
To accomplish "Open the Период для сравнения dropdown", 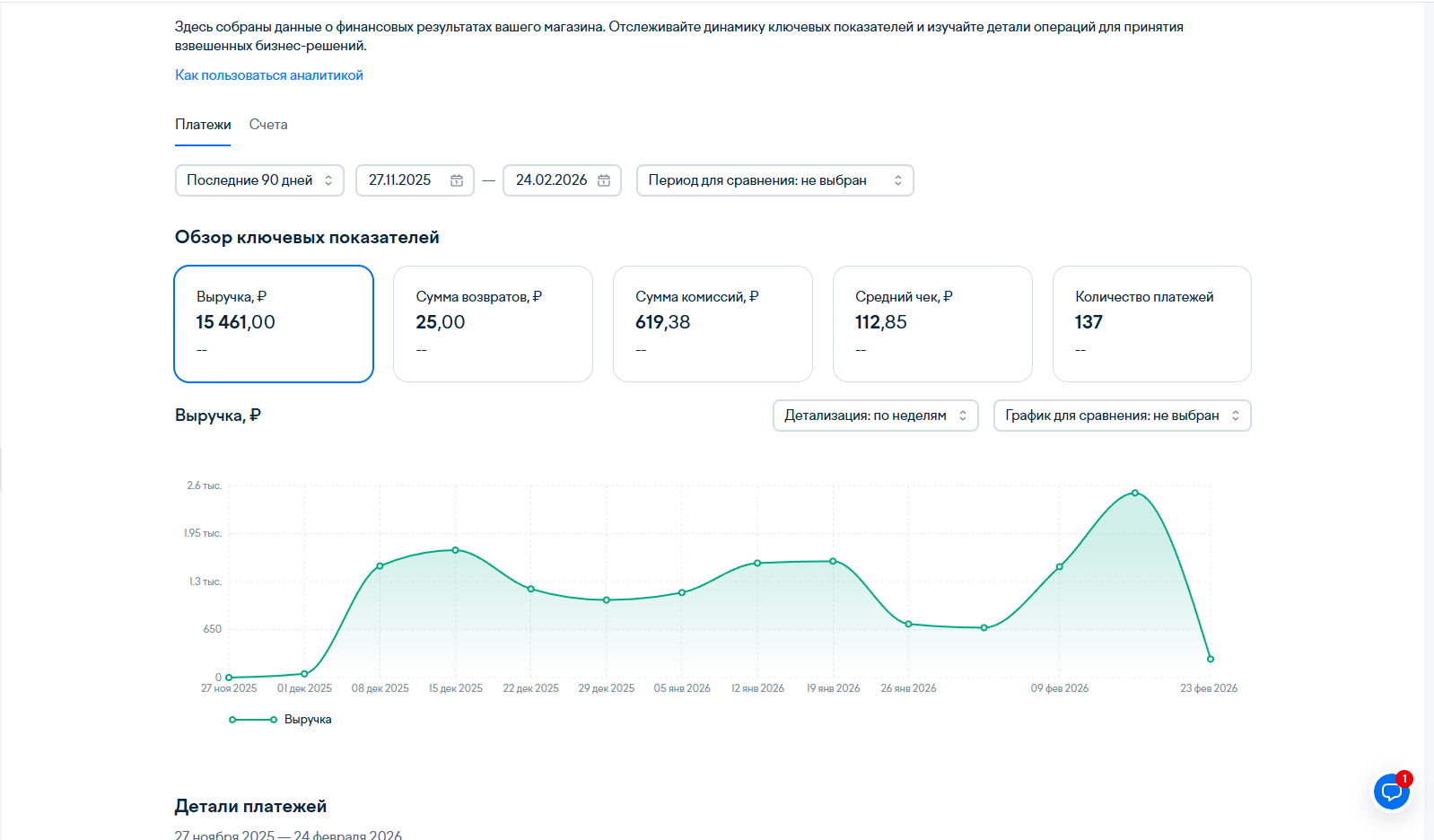I will point(774,180).
